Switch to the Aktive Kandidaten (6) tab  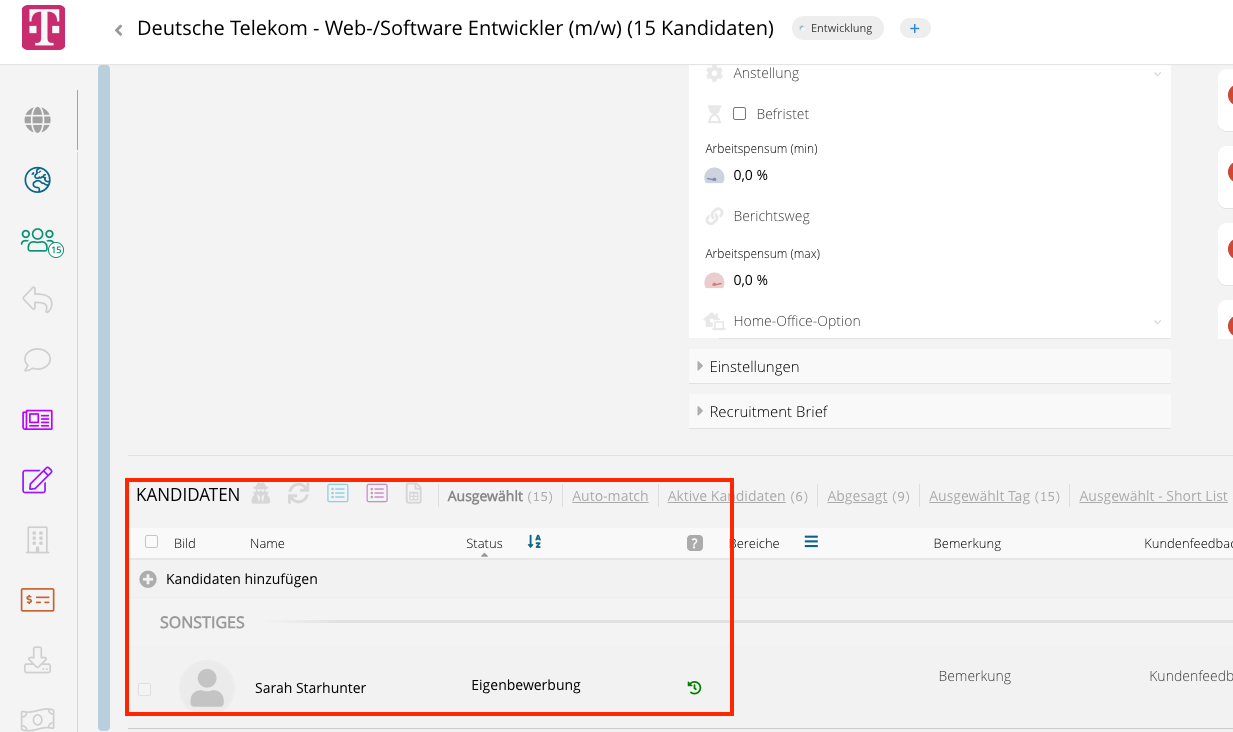[737, 496]
